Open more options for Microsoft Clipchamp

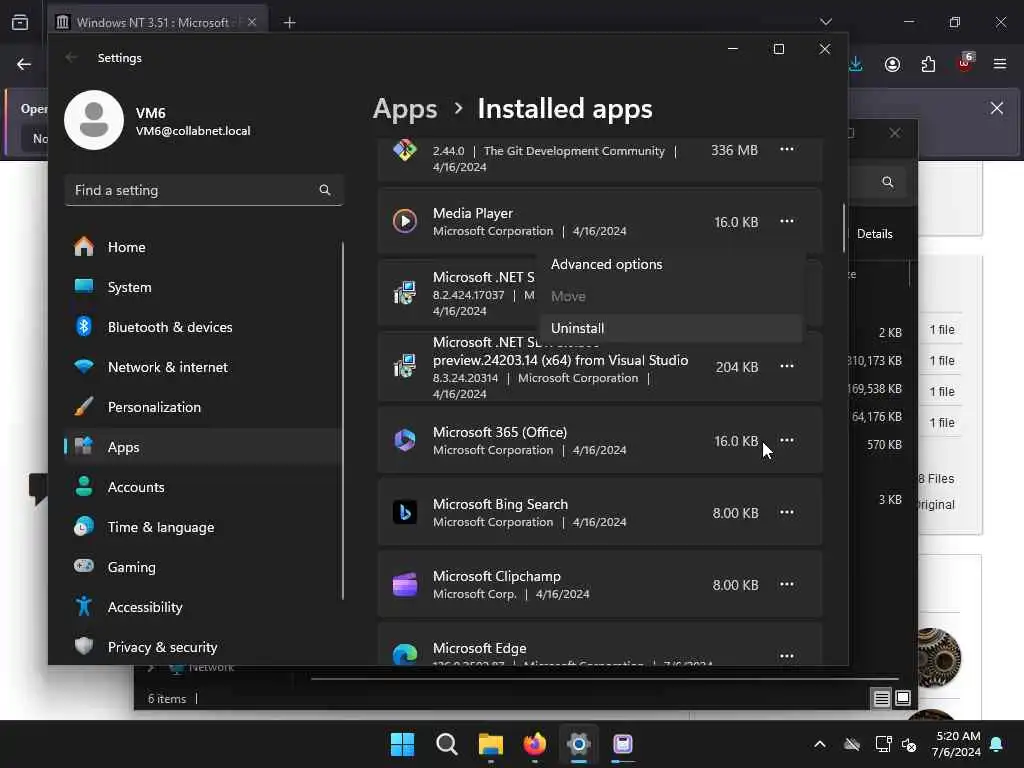click(787, 584)
